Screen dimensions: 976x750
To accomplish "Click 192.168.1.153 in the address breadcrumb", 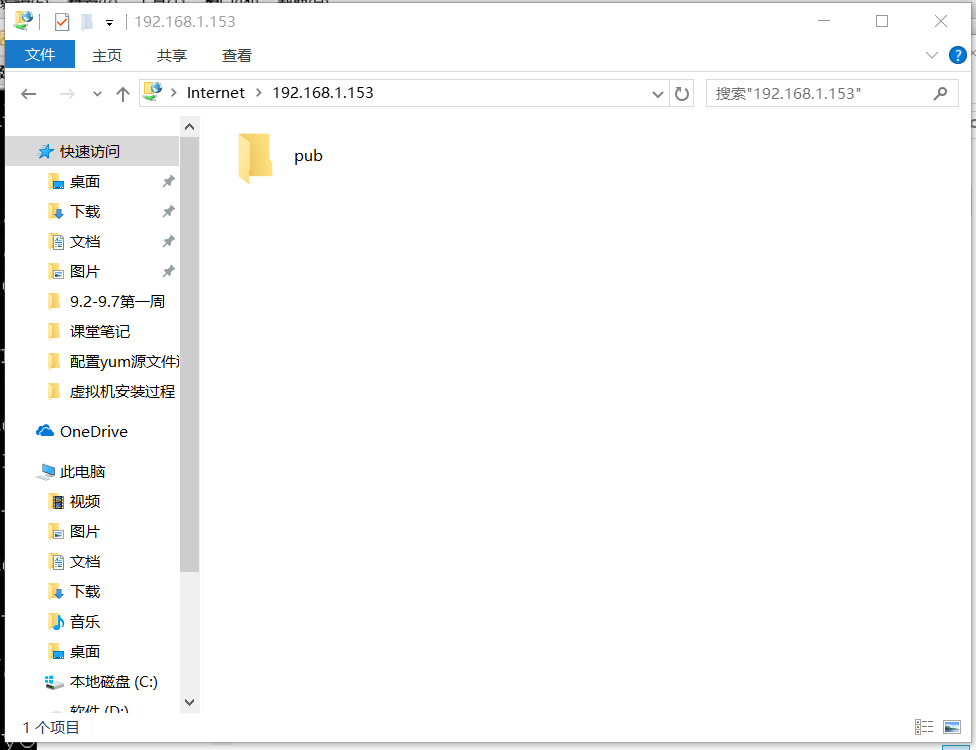I will tap(322, 93).
